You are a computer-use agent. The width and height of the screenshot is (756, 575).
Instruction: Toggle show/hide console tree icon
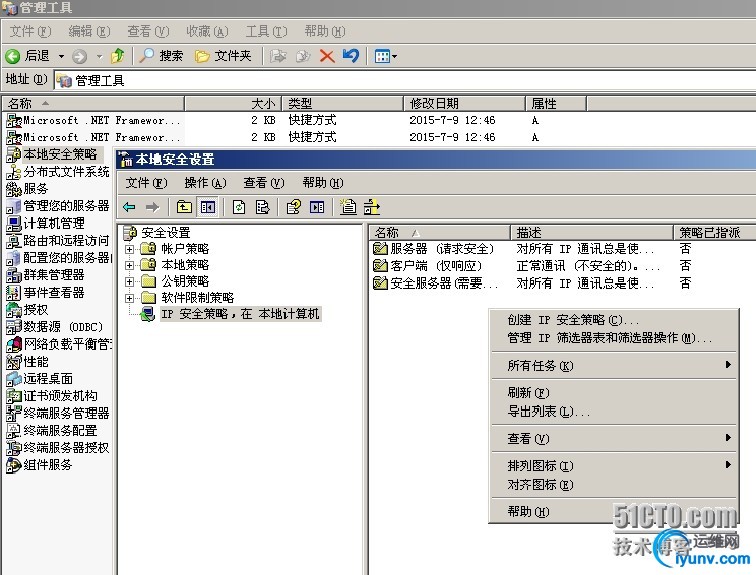[x=208, y=207]
